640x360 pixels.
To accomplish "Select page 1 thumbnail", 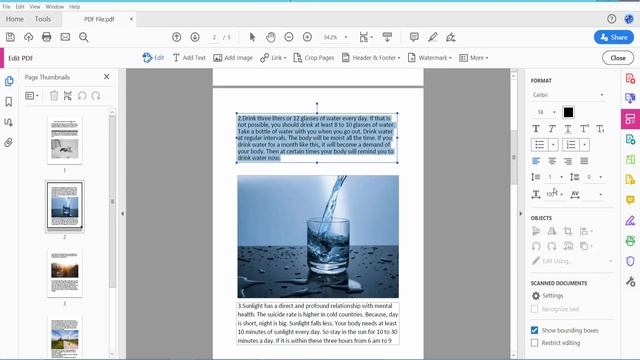I will pyautogui.click(x=64, y=140).
